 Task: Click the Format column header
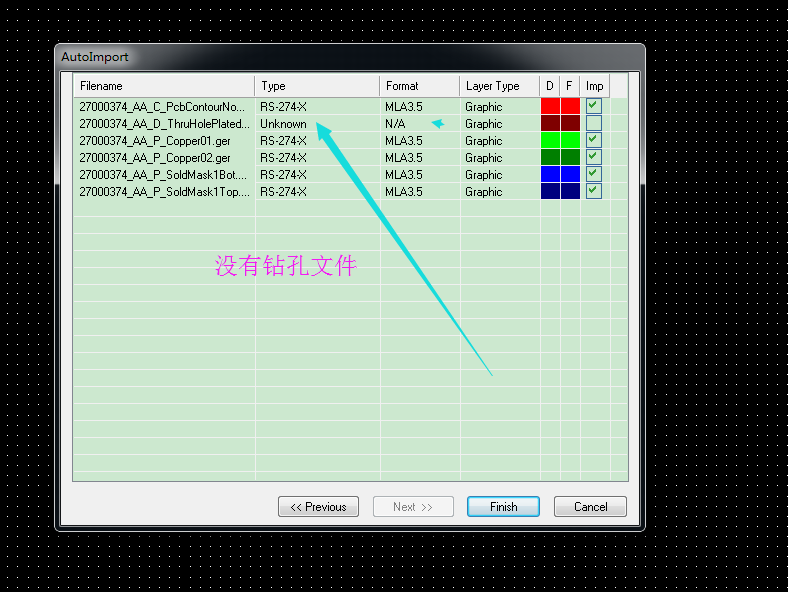(419, 86)
